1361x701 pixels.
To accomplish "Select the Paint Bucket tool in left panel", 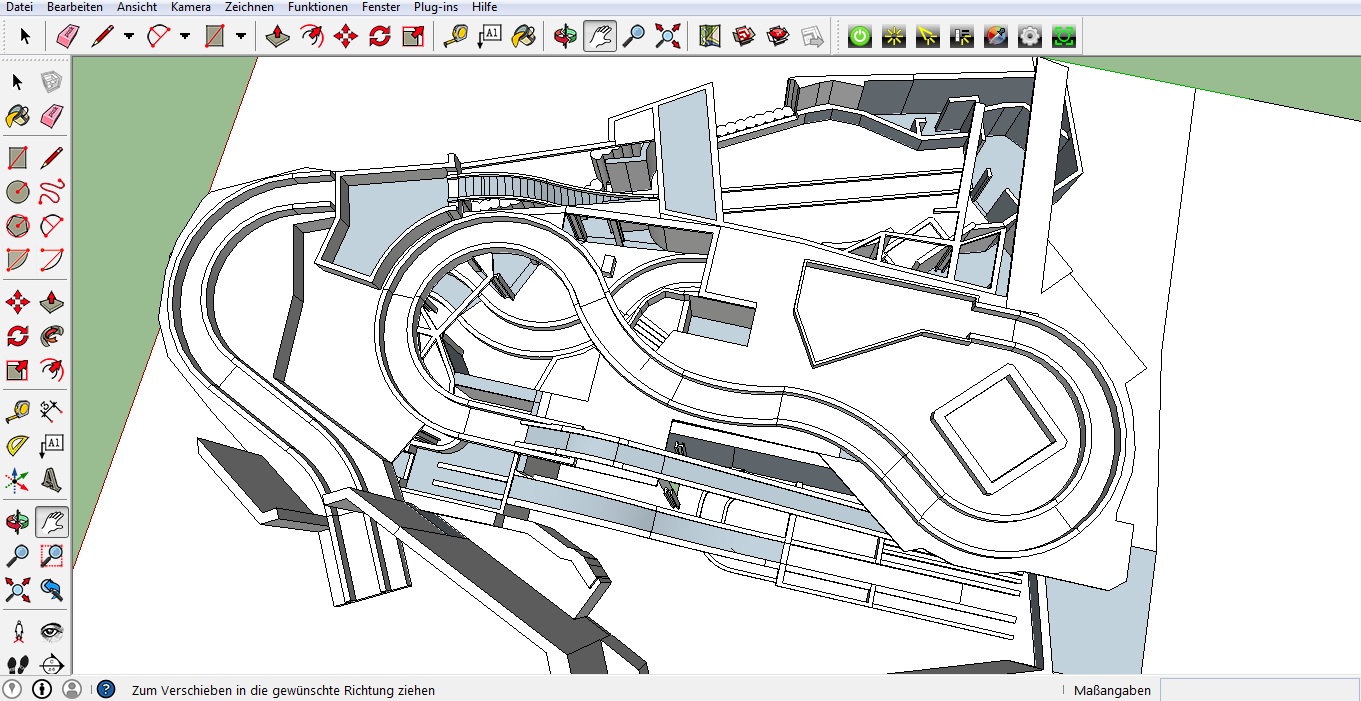I will pyautogui.click(x=18, y=116).
